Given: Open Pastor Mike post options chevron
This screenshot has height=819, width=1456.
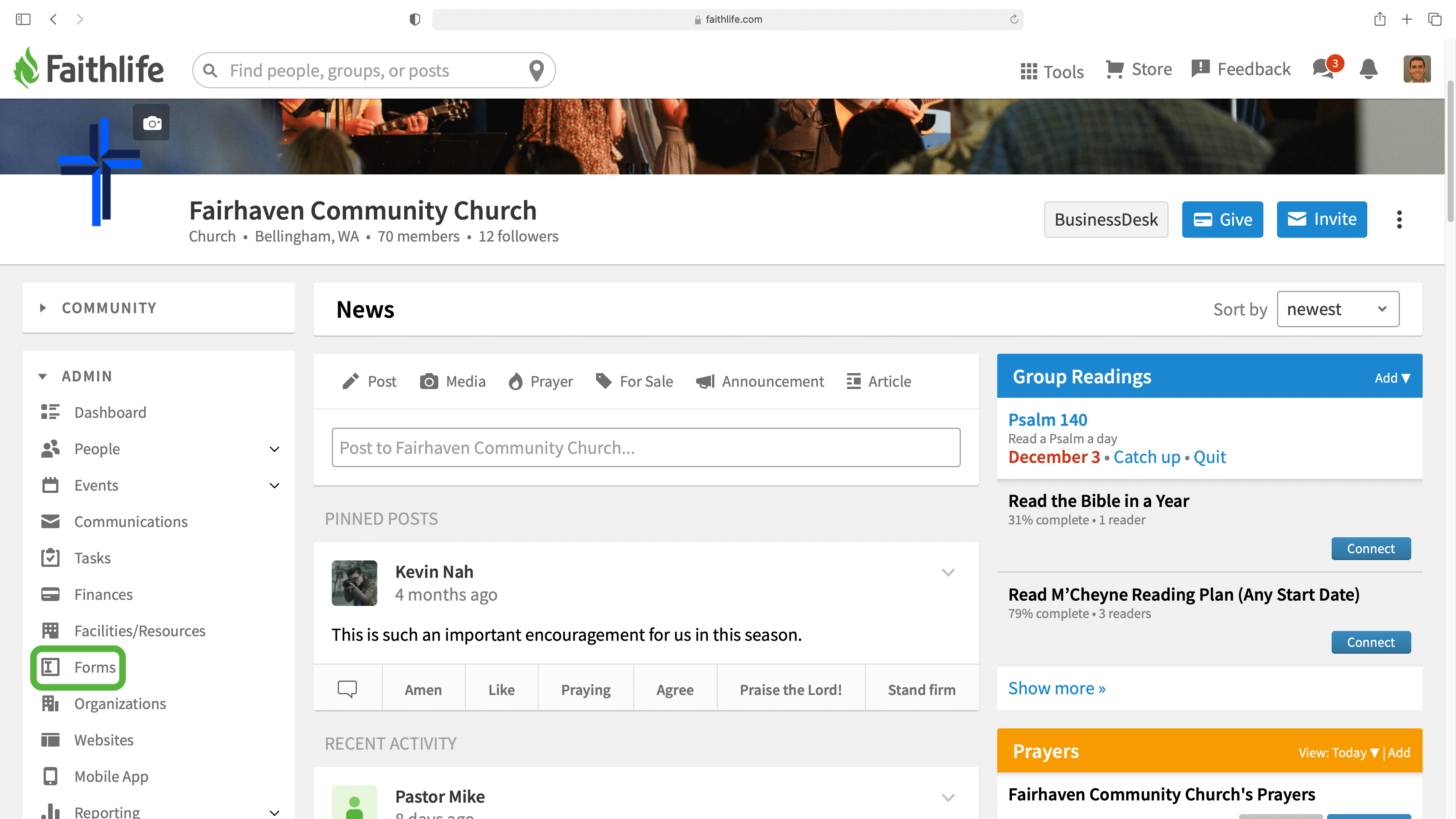Looking at the screenshot, I should pyautogui.click(x=948, y=797).
